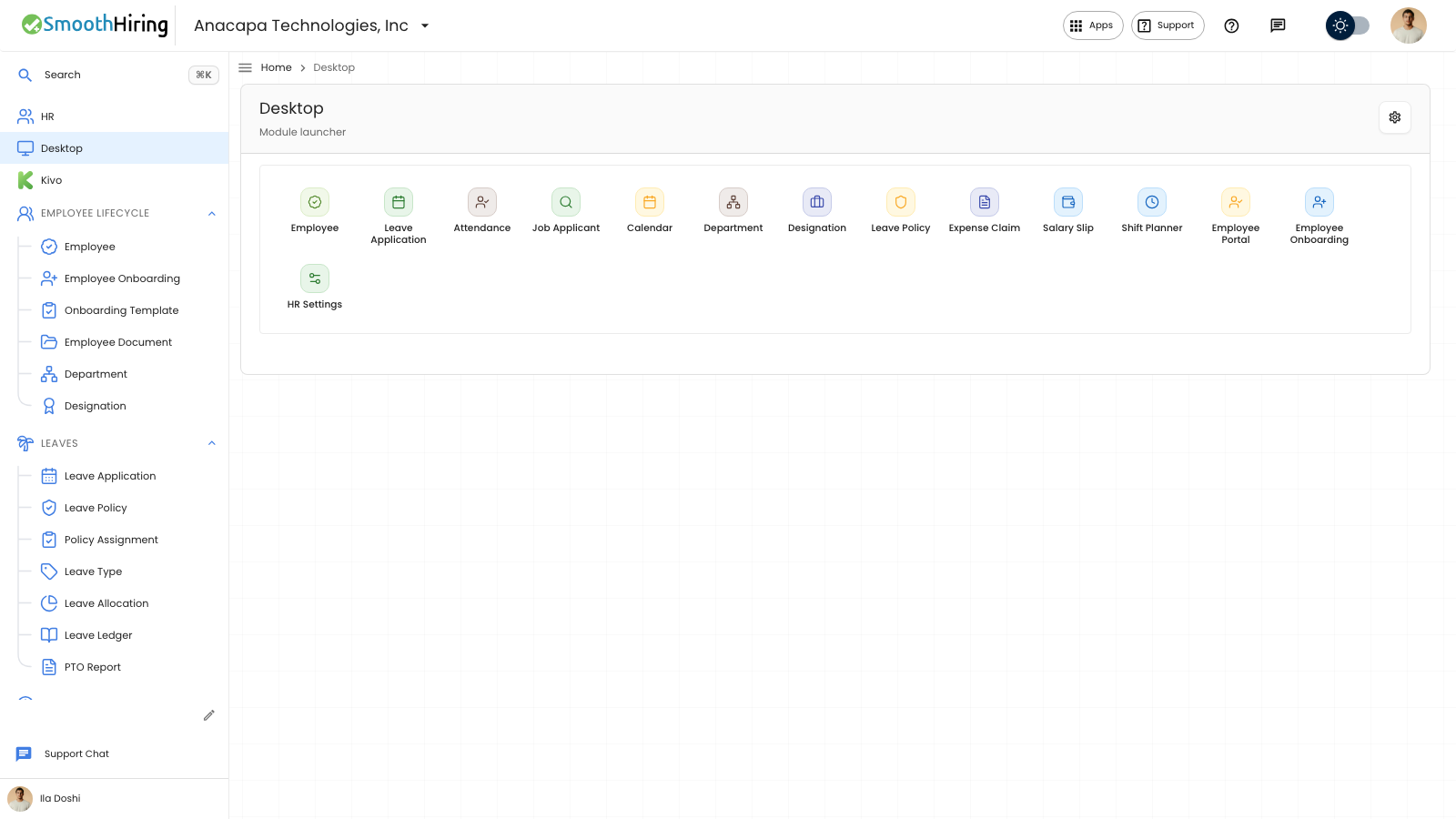Open the help question mark icon
The height and width of the screenshot is (819, 1456).
(1231, 25)
